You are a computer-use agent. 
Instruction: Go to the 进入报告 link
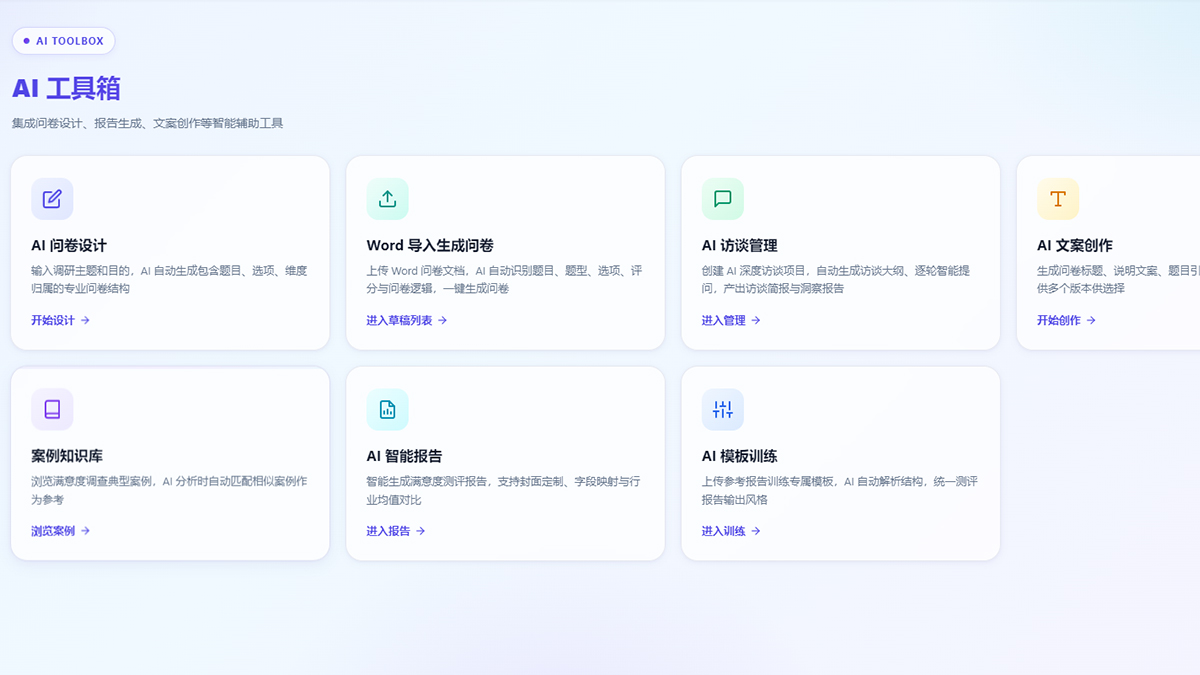click(x=396, y=531)
